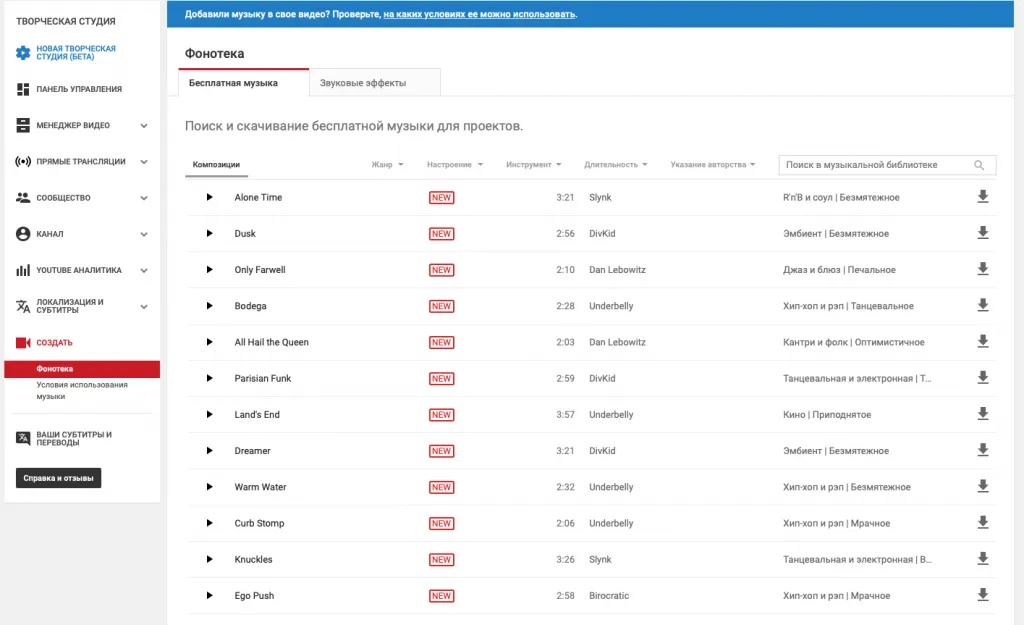
Task: Download Warm Water track
Action: point(982,487)
